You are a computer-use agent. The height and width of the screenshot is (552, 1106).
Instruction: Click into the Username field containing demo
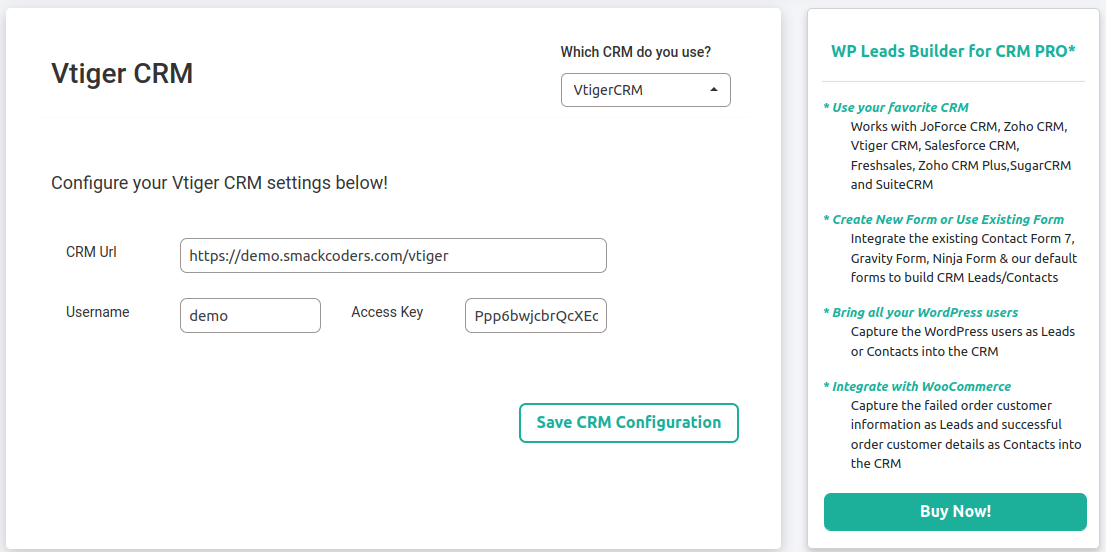tap(250, 315)
